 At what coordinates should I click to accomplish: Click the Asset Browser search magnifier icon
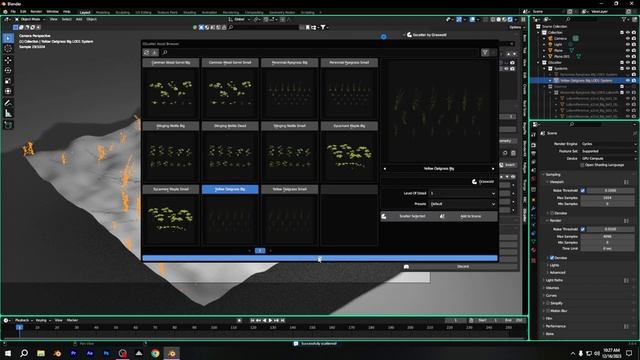(x=165, y=52)
